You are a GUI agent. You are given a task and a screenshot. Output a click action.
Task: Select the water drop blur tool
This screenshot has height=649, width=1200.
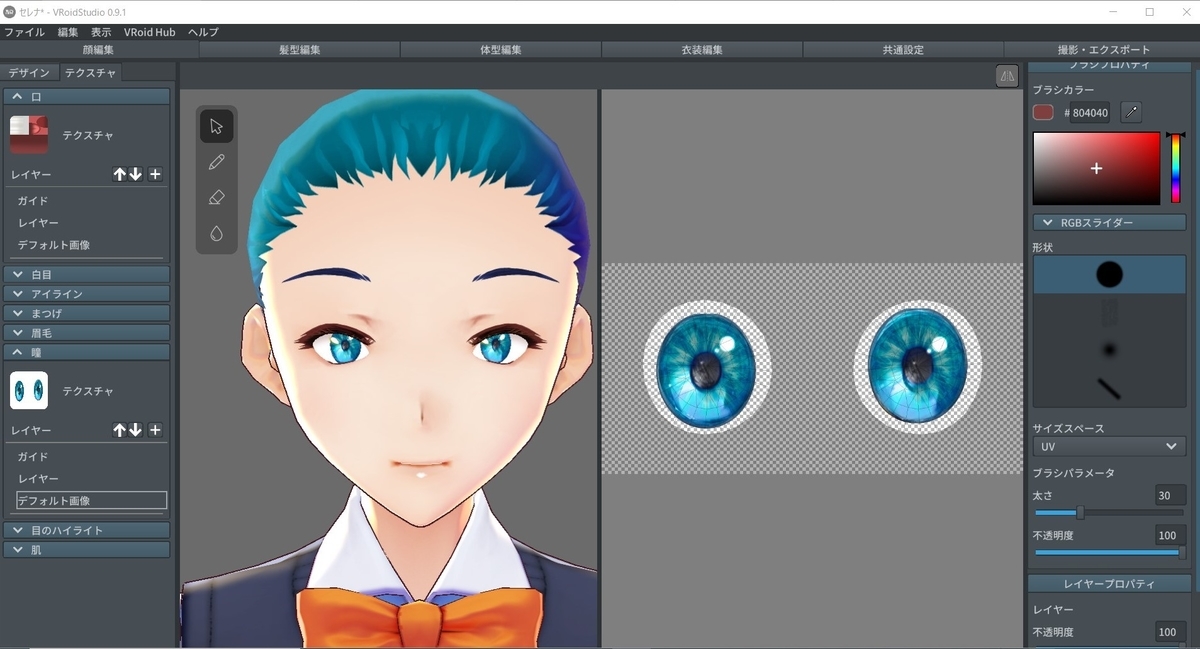[x=216, y=233]
